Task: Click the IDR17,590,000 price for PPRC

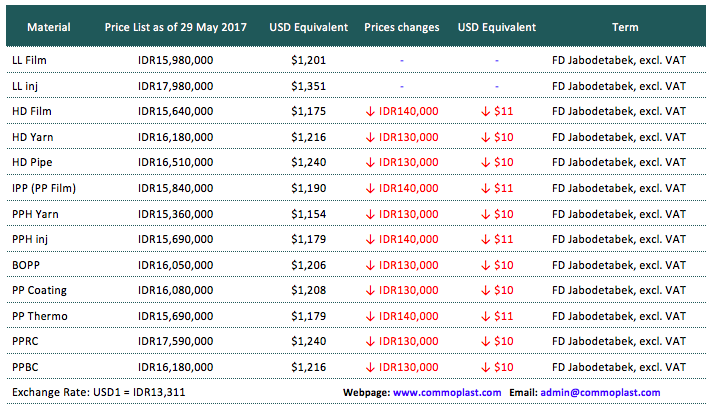Action: coord(175,341)
